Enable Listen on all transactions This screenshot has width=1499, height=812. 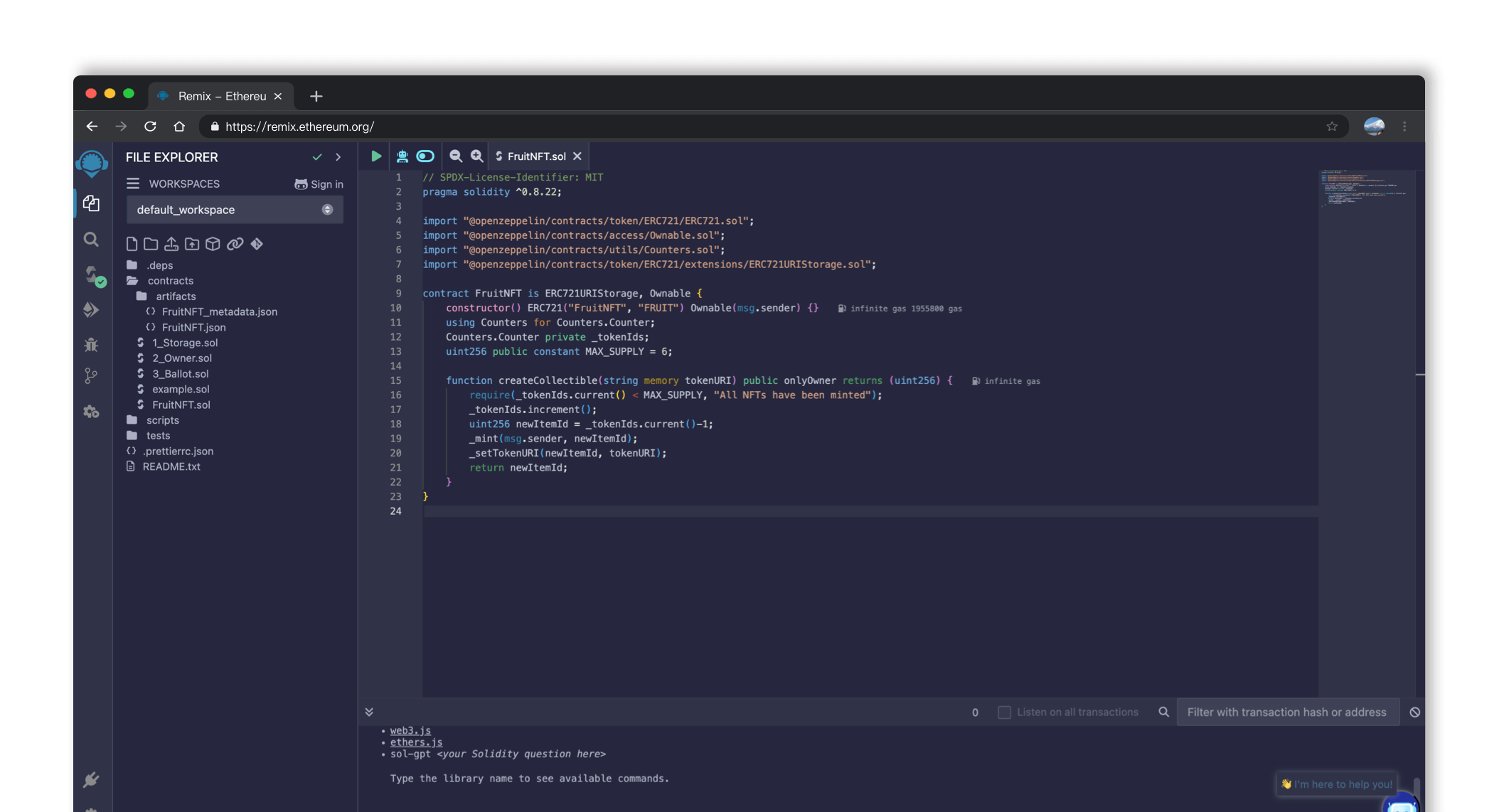(1004, 712)
